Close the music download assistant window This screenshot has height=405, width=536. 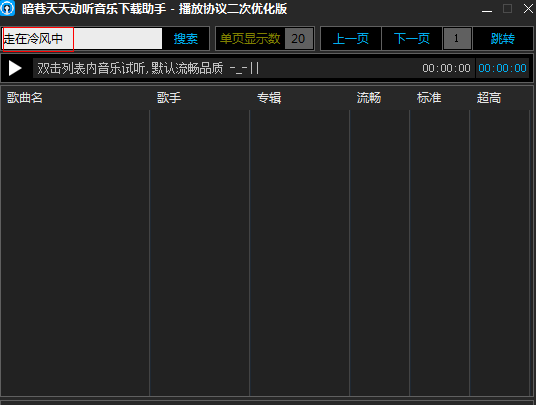click(x=528, y=9)
